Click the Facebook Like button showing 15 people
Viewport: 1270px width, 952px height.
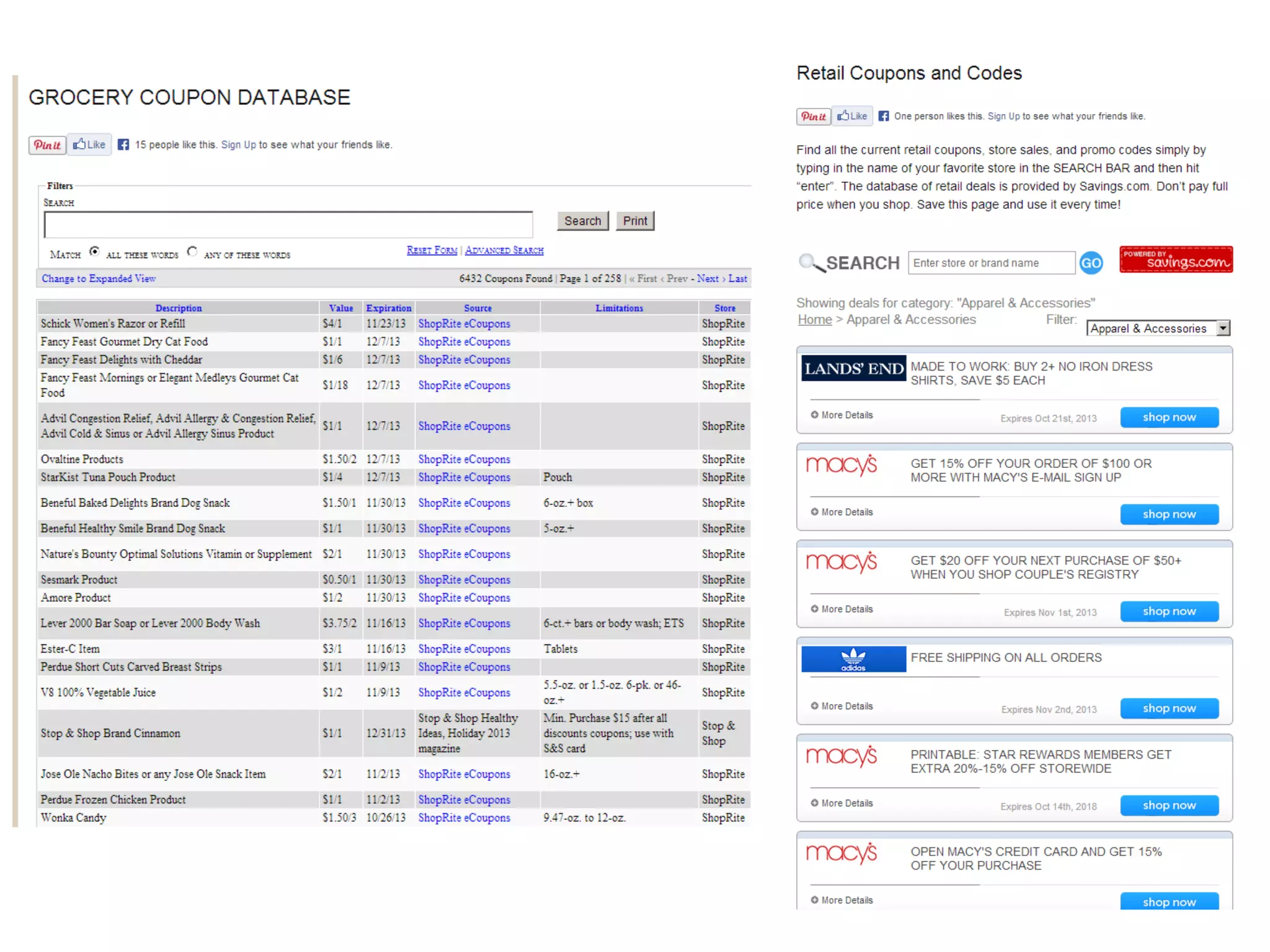[x=89, y=144]
